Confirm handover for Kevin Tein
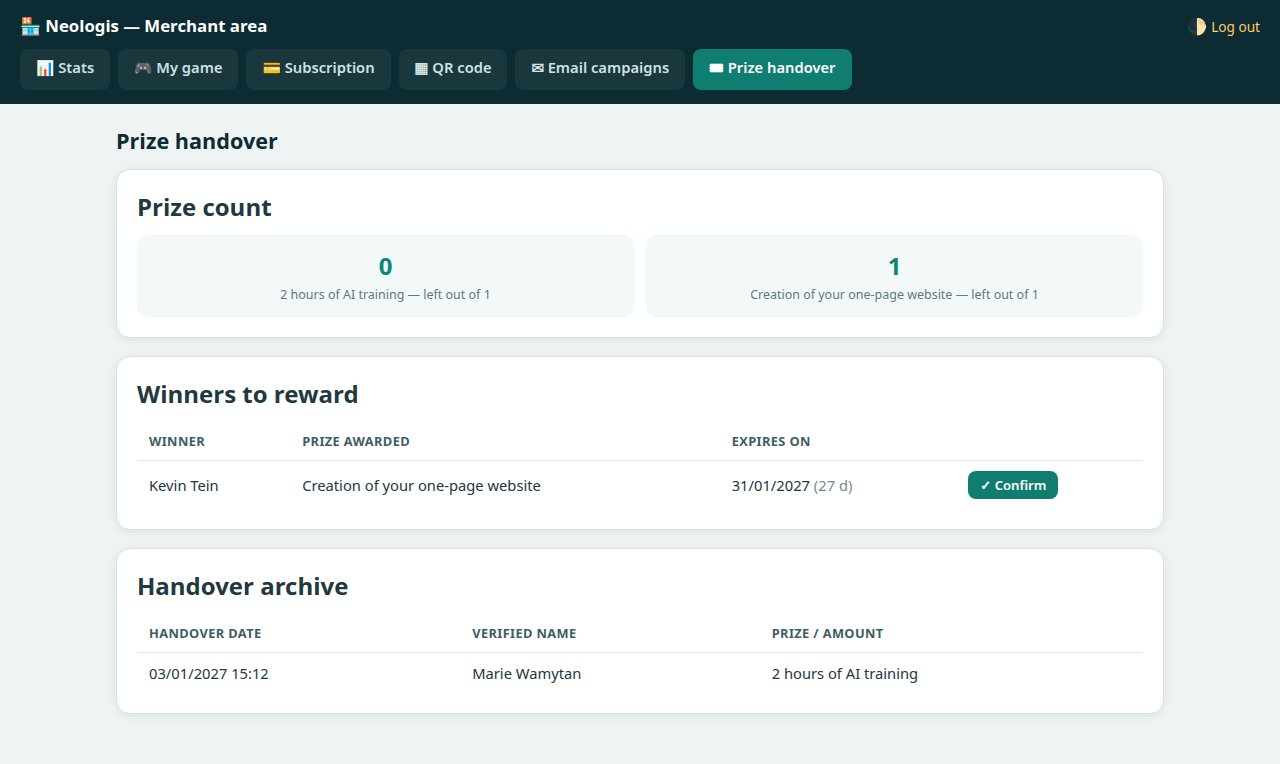1280x764 pixels. click(x=1012, y=485)
